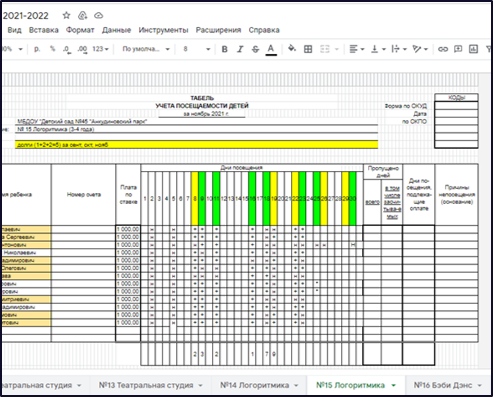Select the ТАБЕЛЬ title cell

pyautogui.click(x=202, y=98)
